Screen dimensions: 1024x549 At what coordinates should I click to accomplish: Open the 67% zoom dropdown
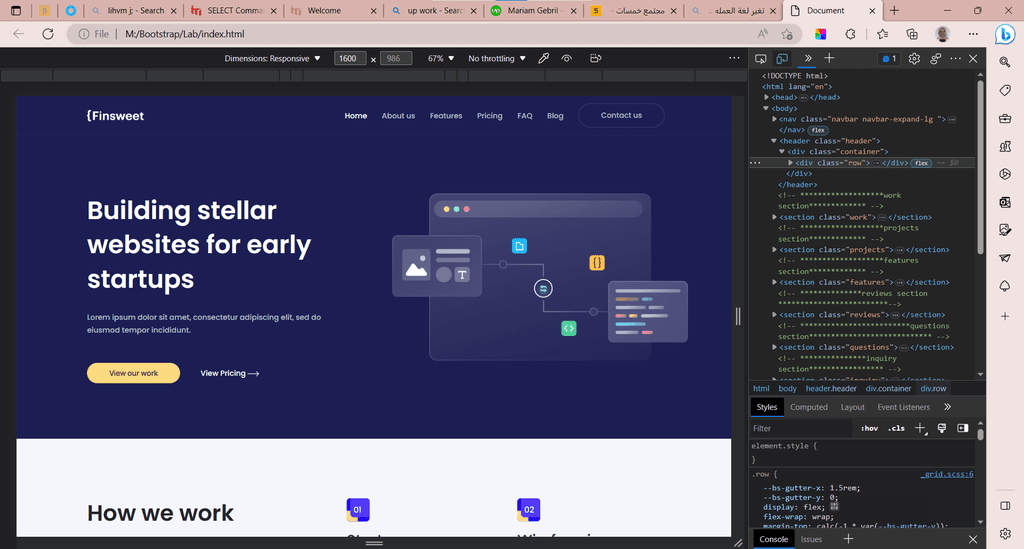point(441,59)
